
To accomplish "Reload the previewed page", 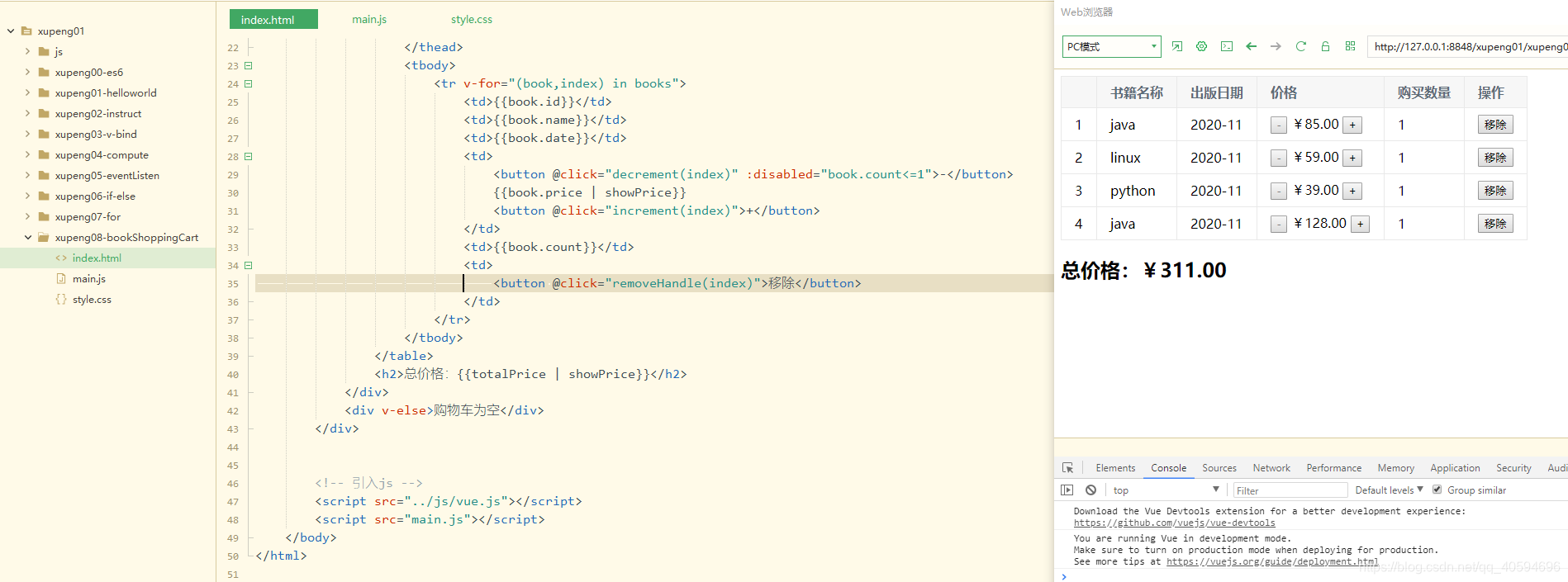I will pos(1300,46).
